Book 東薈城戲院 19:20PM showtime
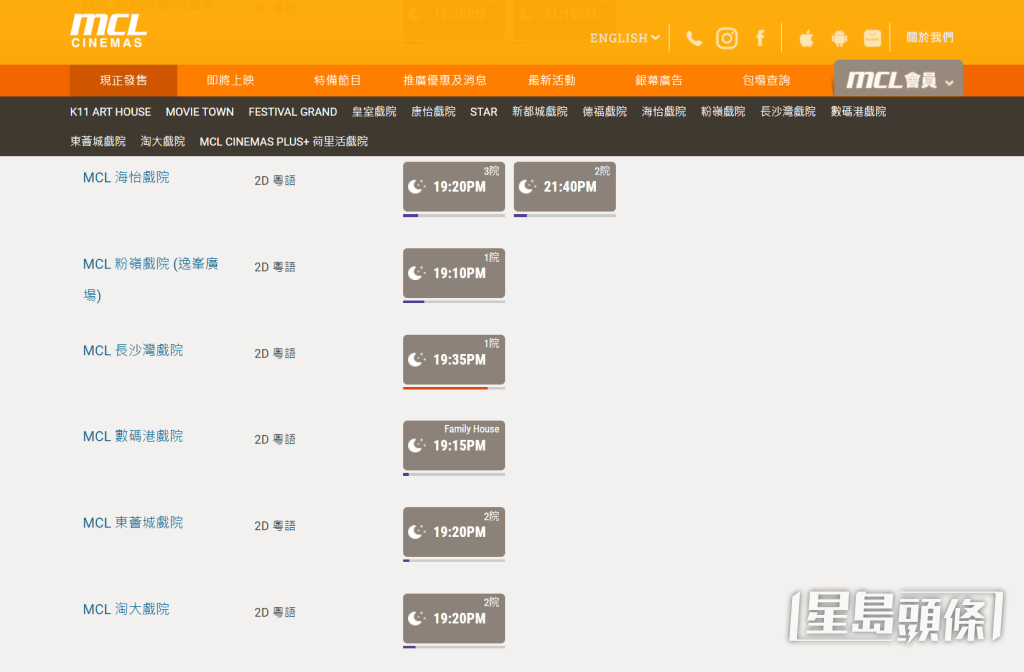The image size is (1024, 672). pyautogui.click(x=454, y=532)
